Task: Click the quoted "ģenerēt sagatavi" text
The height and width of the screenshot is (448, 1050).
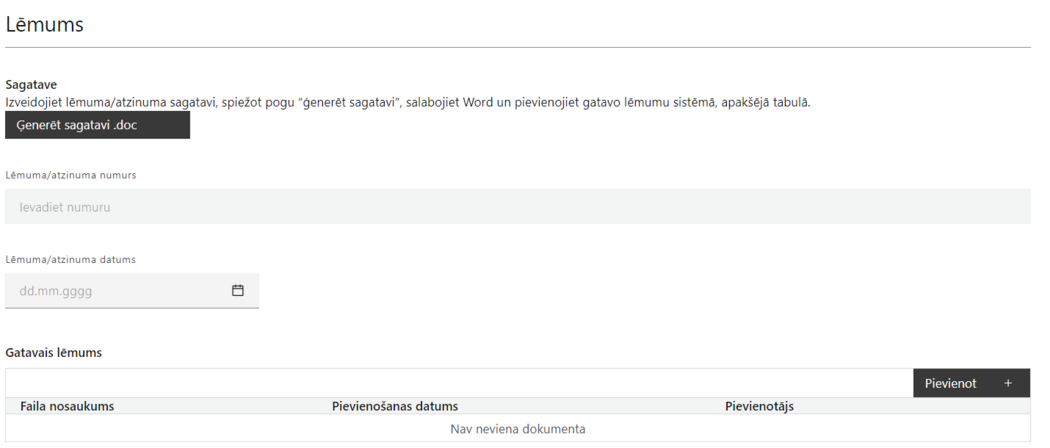Action: 348,103
